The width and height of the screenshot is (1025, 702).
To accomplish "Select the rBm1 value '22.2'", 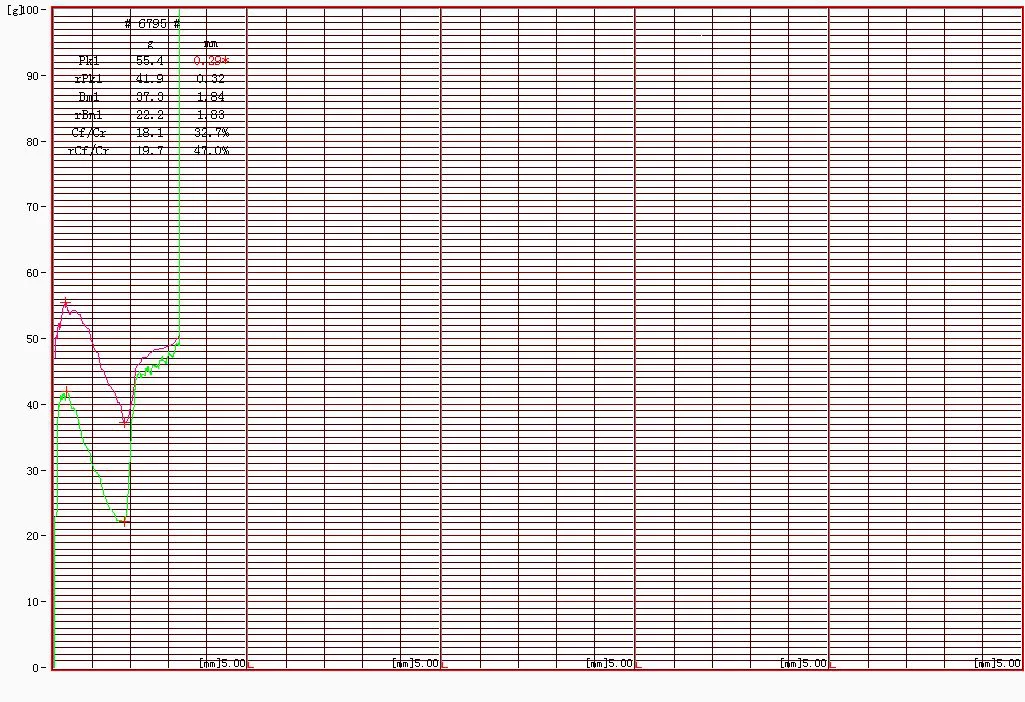I will click(x=150, y=115).
